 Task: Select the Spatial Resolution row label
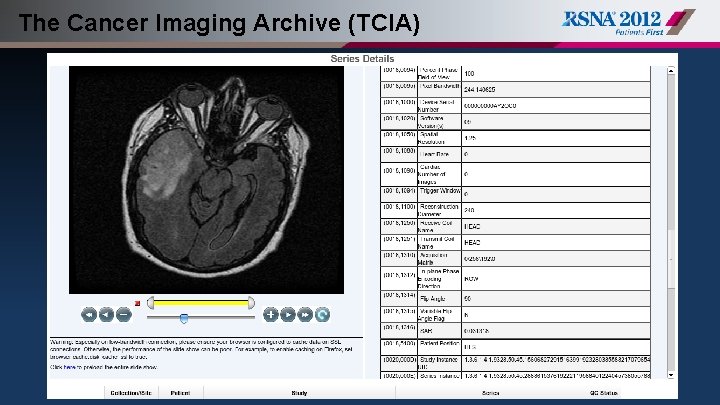[x=432, y=138]
